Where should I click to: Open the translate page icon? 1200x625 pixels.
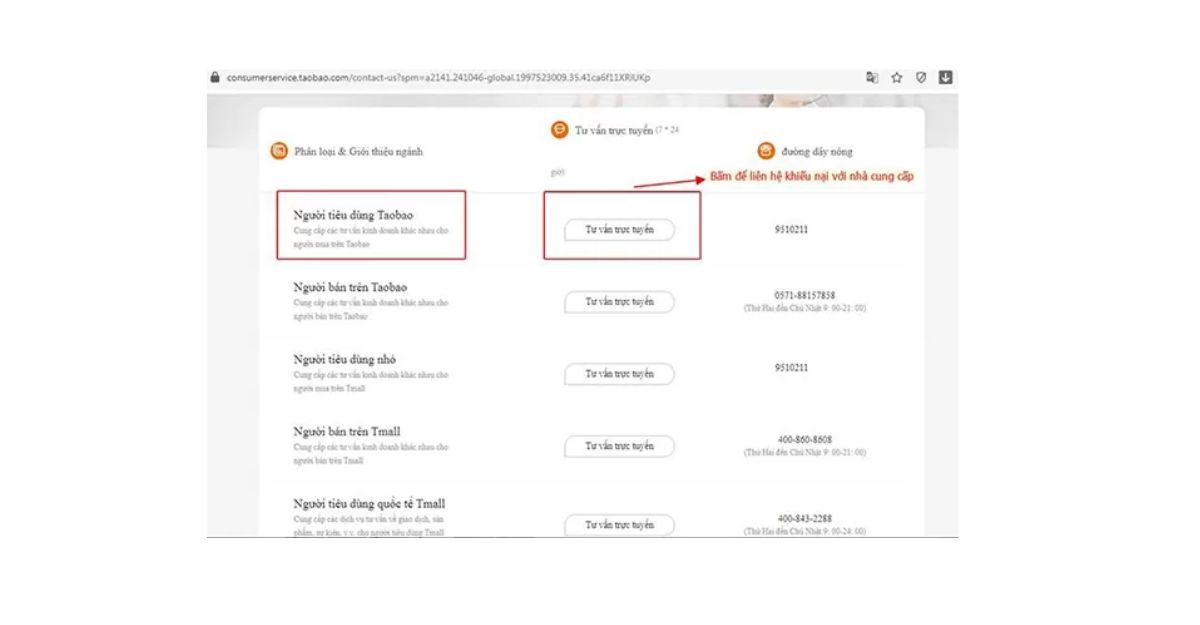pos(873,78)
